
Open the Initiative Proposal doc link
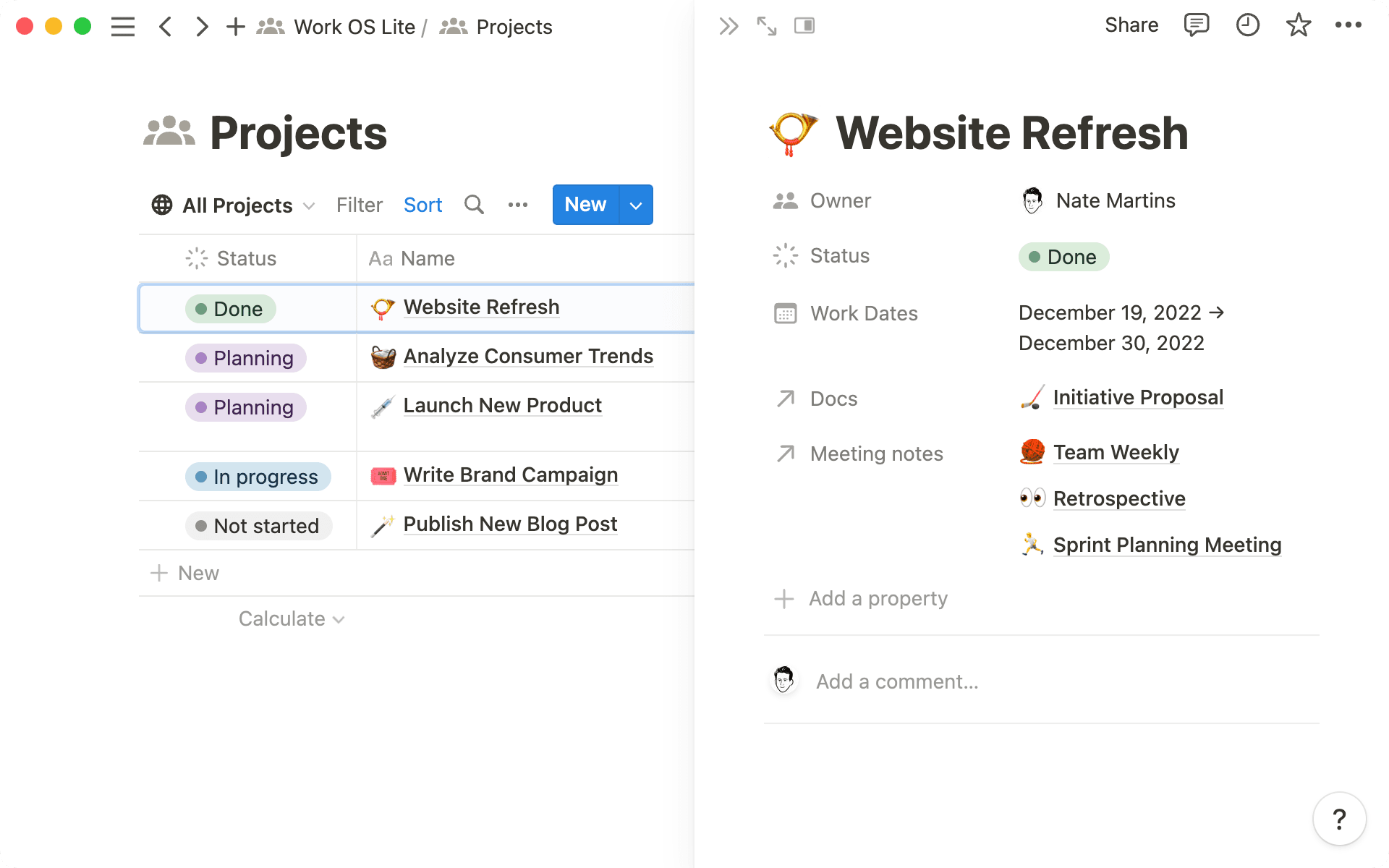(1138, 397)
